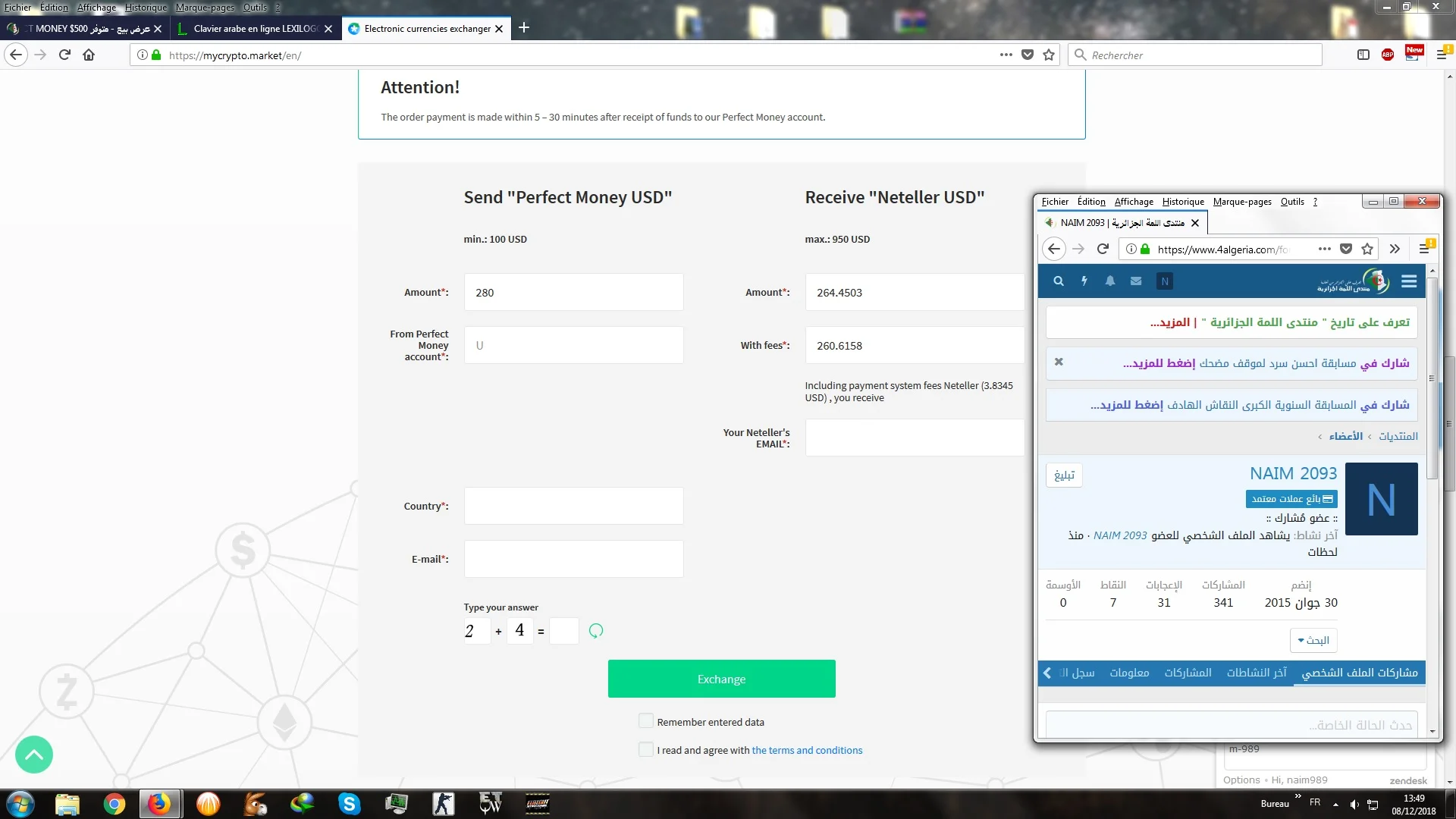Click the captcha refresh icon

click(x=596, y=631)
